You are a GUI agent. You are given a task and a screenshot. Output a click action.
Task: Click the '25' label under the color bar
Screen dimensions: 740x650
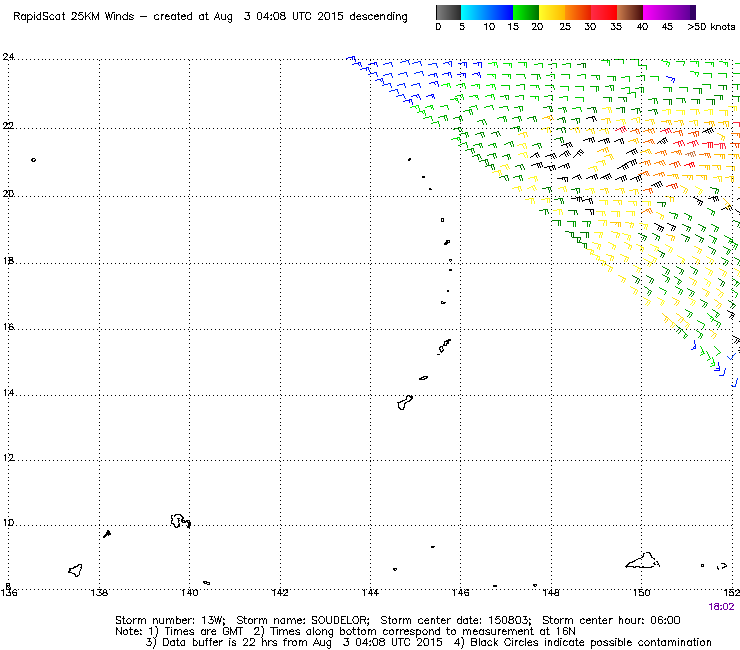tap(565, 27)
